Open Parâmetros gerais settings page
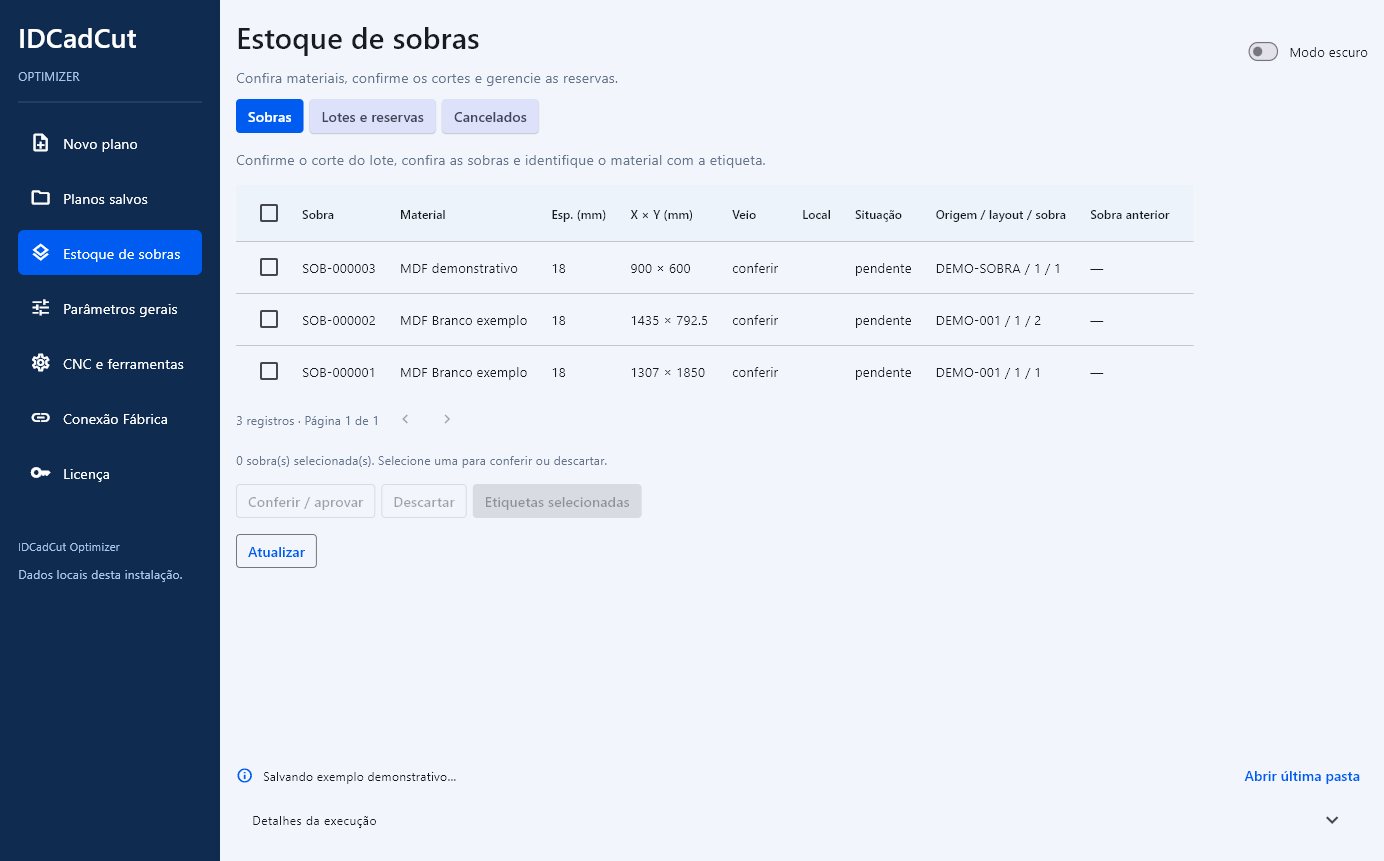This screenshot has height=861, width=1384. click(x=110, y=308)
